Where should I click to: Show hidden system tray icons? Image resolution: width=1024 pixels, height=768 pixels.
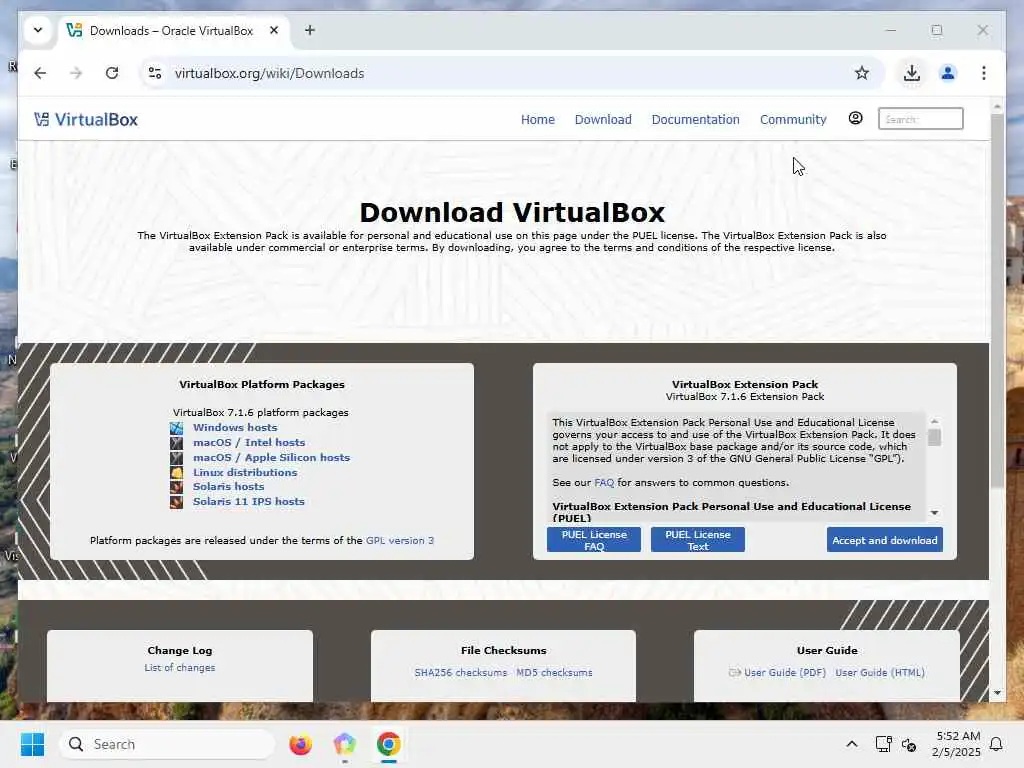(x=852, y=744)
